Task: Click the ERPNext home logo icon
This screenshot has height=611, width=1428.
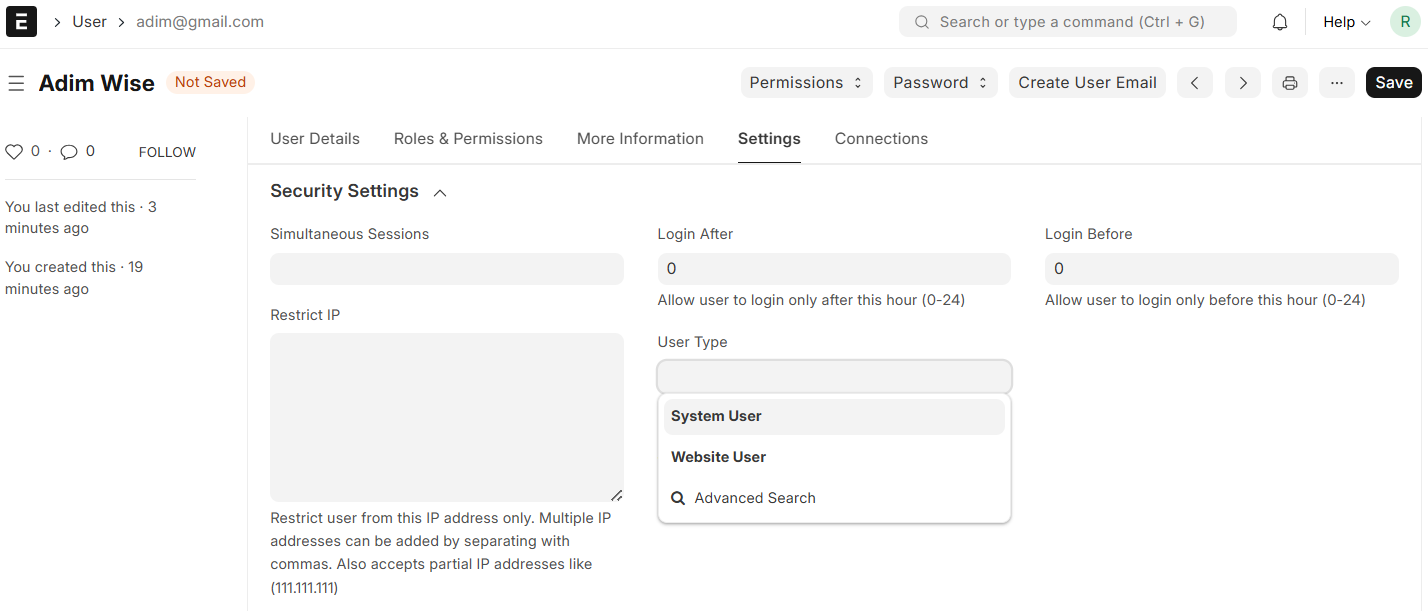Action: [21, 22]
